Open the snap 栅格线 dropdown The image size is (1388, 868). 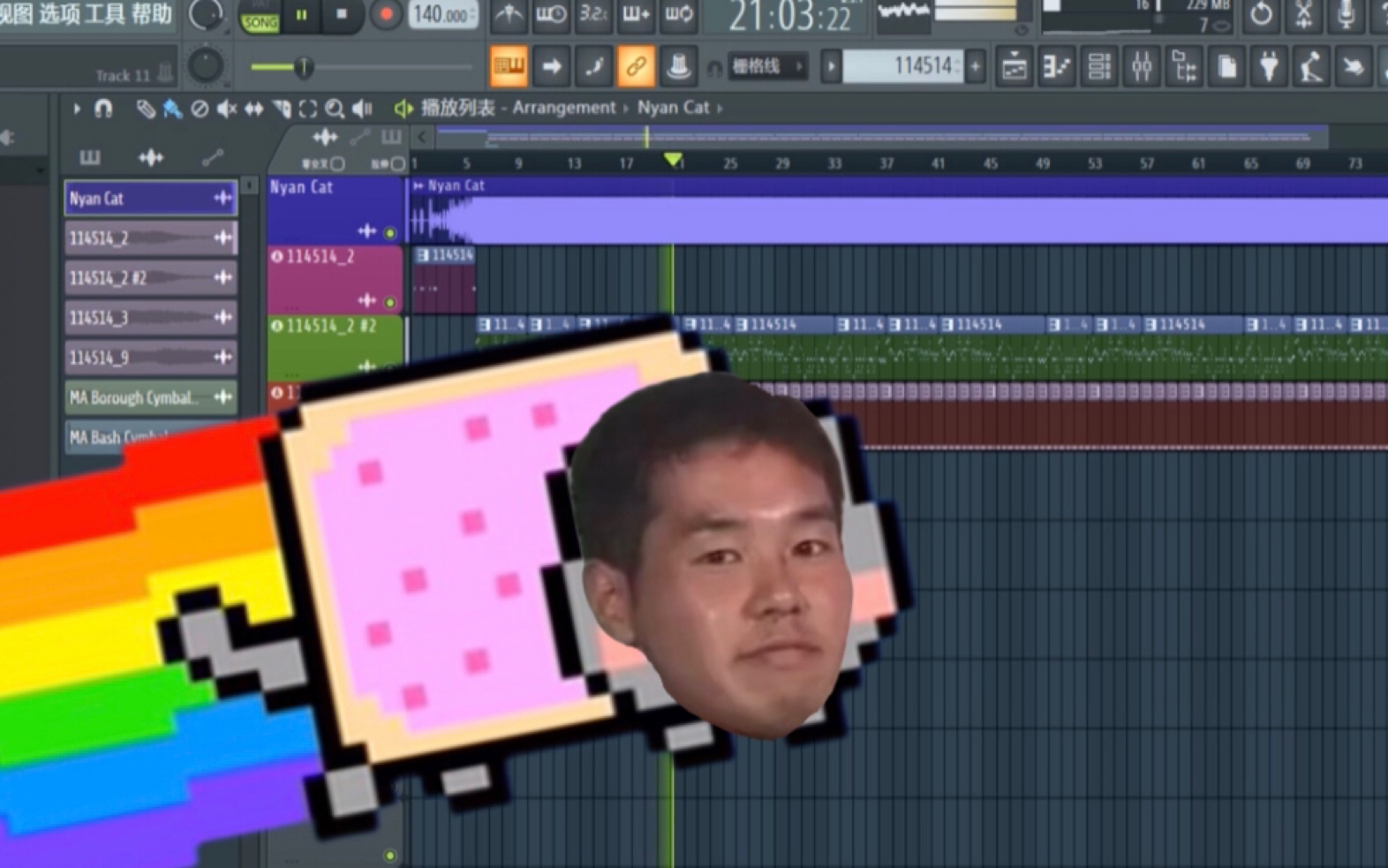click(x=766, y=67)
